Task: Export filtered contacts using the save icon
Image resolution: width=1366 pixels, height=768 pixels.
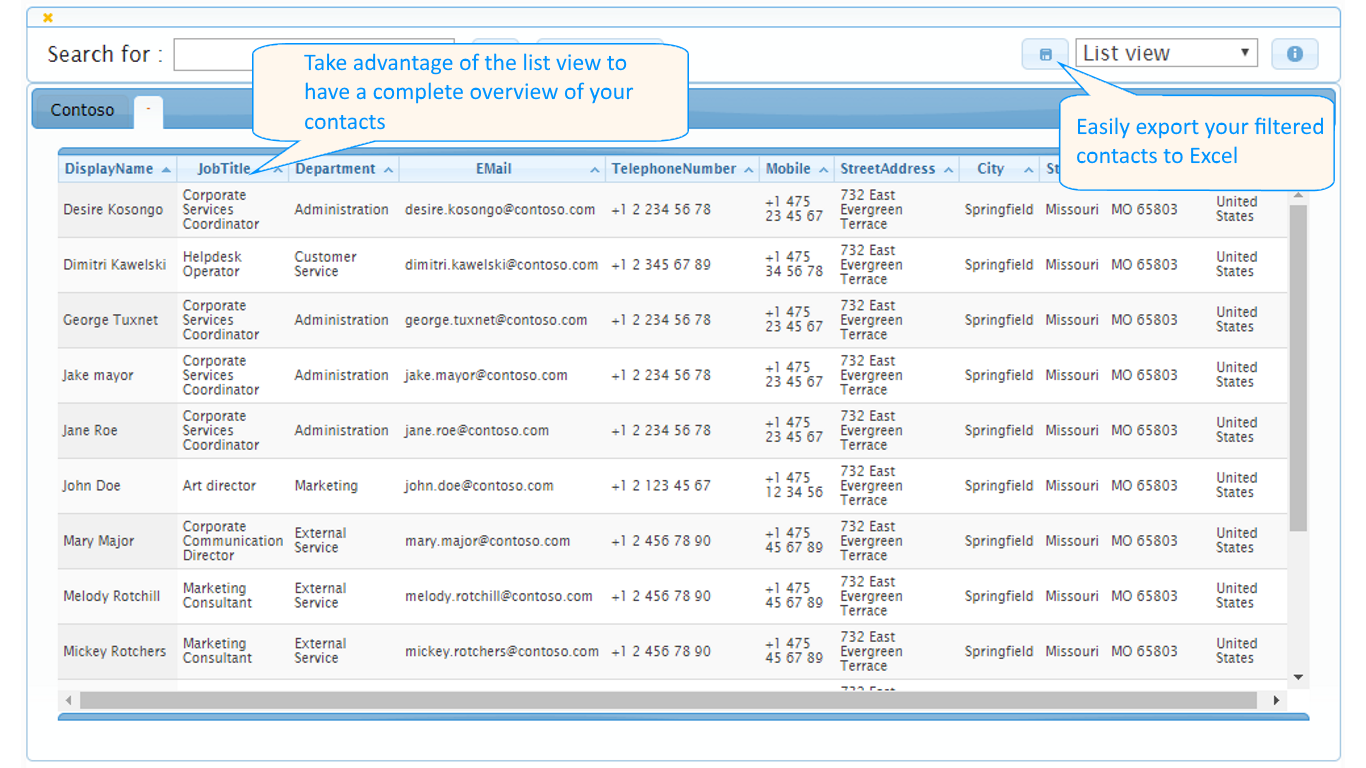Action: pos(1044,53)
